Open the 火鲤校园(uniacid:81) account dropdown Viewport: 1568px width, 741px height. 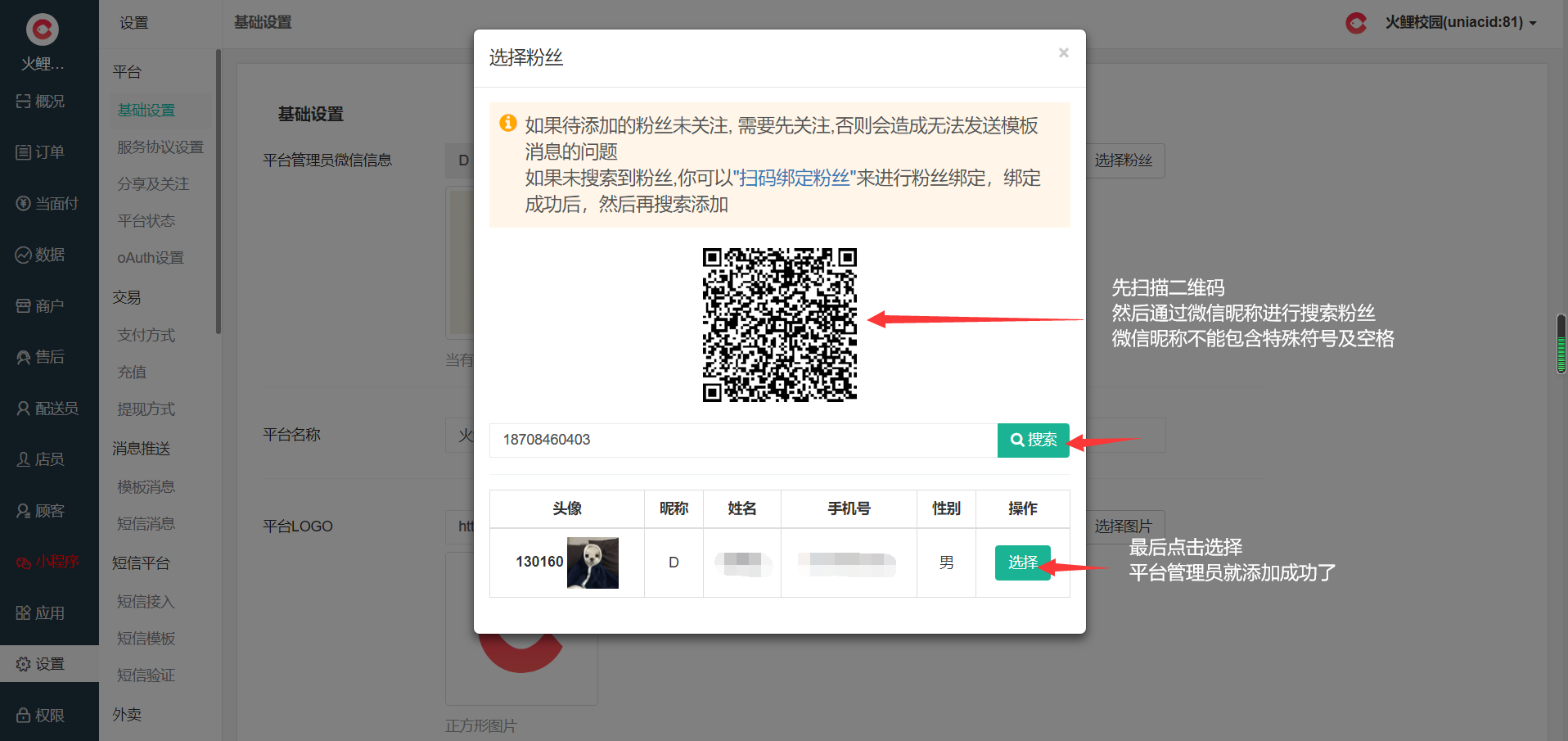click(1461, 22)
